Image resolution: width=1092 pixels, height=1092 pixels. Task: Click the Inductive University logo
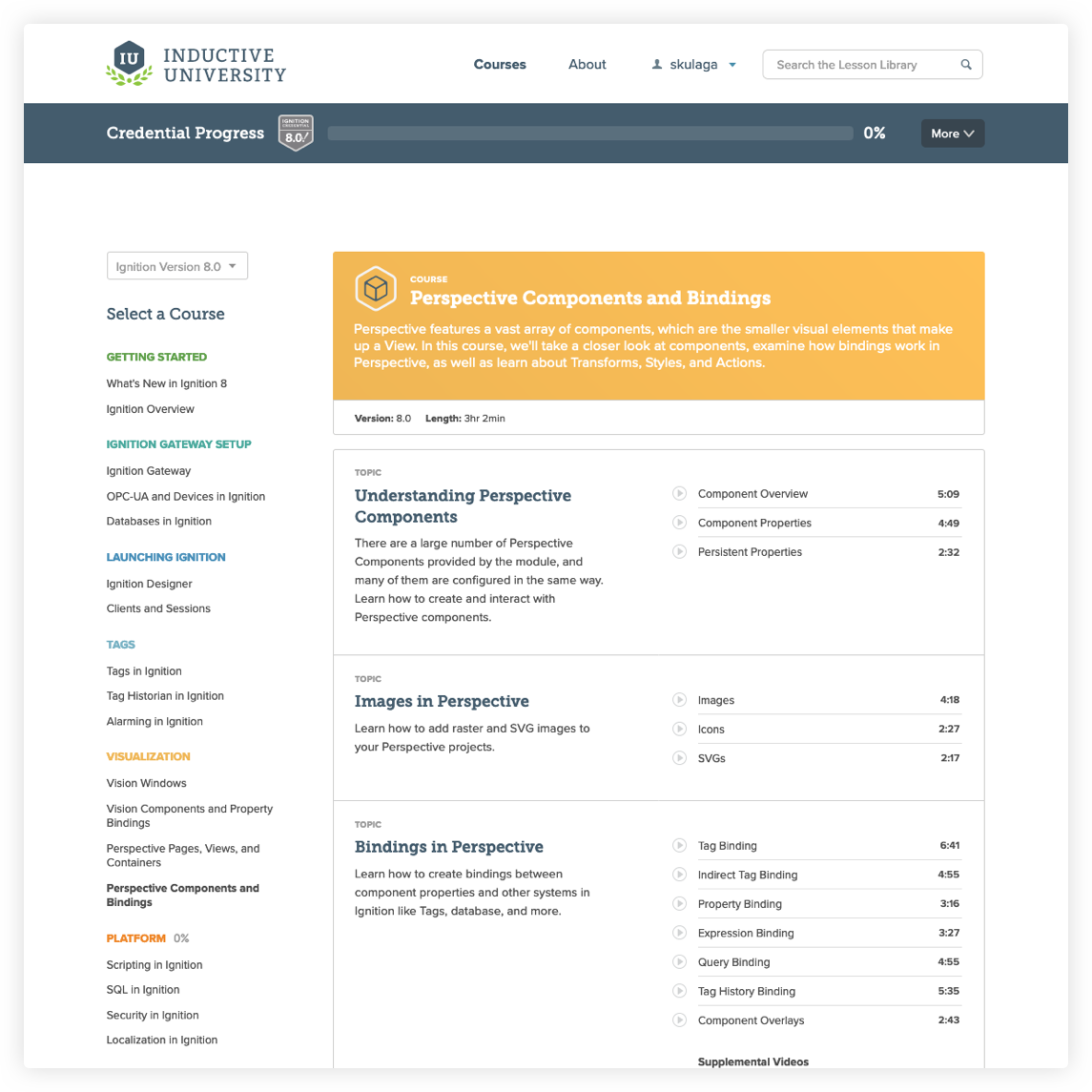pyautogui.click(x=196, y=64)
